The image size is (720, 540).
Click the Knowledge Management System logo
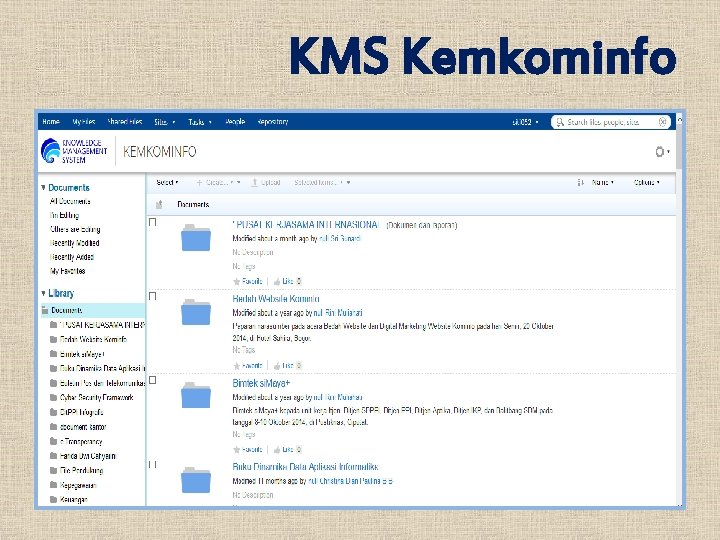[74, 151]
